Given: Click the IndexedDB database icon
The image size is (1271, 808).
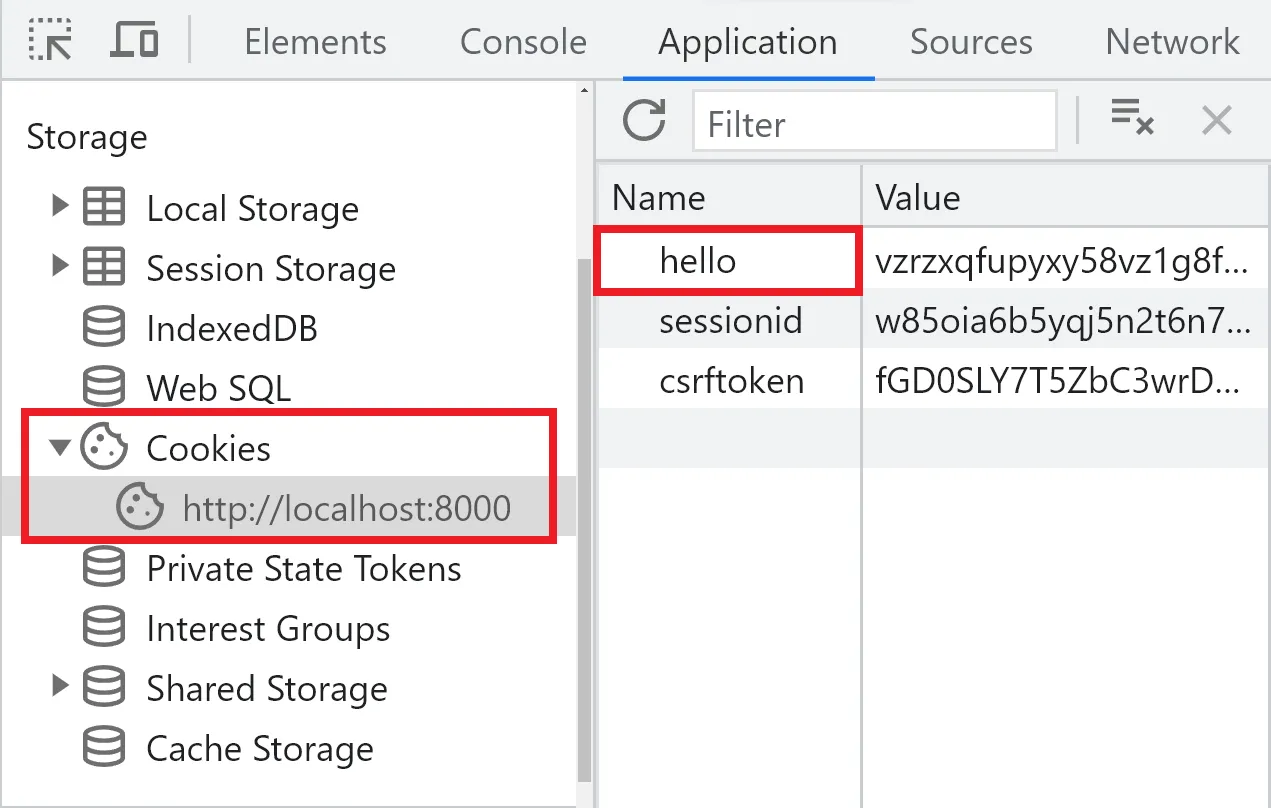Looking at the screenshot, I should click(104, 328).
